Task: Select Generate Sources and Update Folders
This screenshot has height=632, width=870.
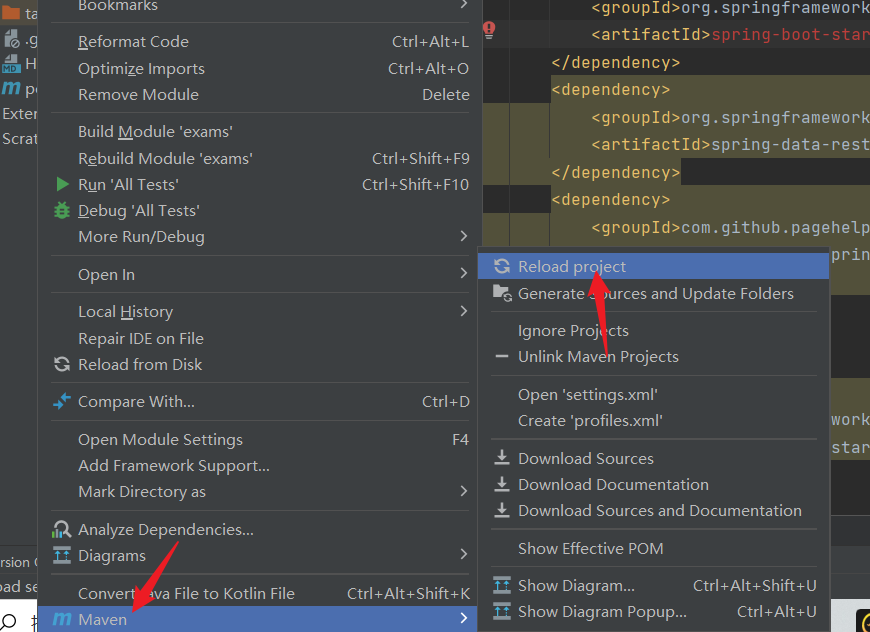Action: [654, 294]
